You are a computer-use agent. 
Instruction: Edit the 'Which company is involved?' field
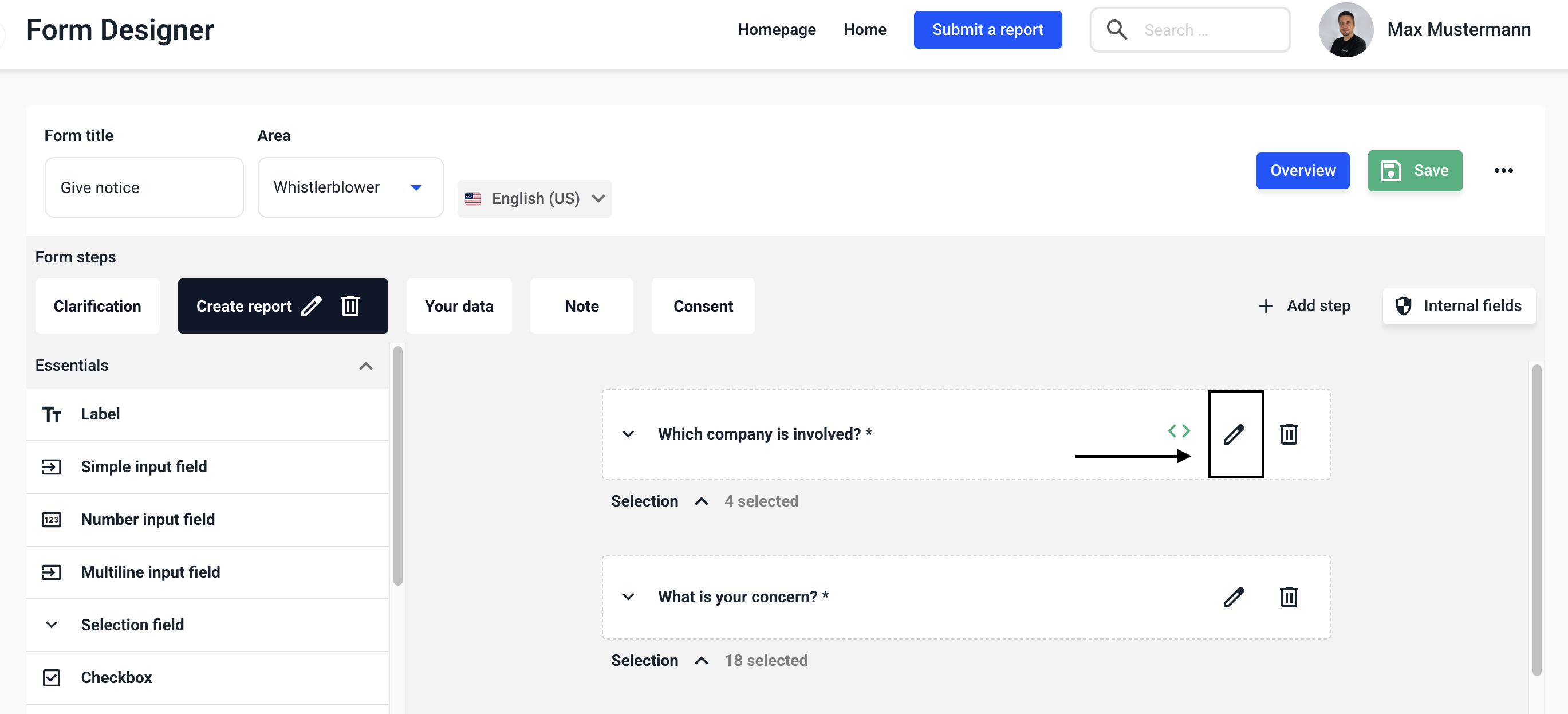pyautogui.click(x=1235, y=434)
